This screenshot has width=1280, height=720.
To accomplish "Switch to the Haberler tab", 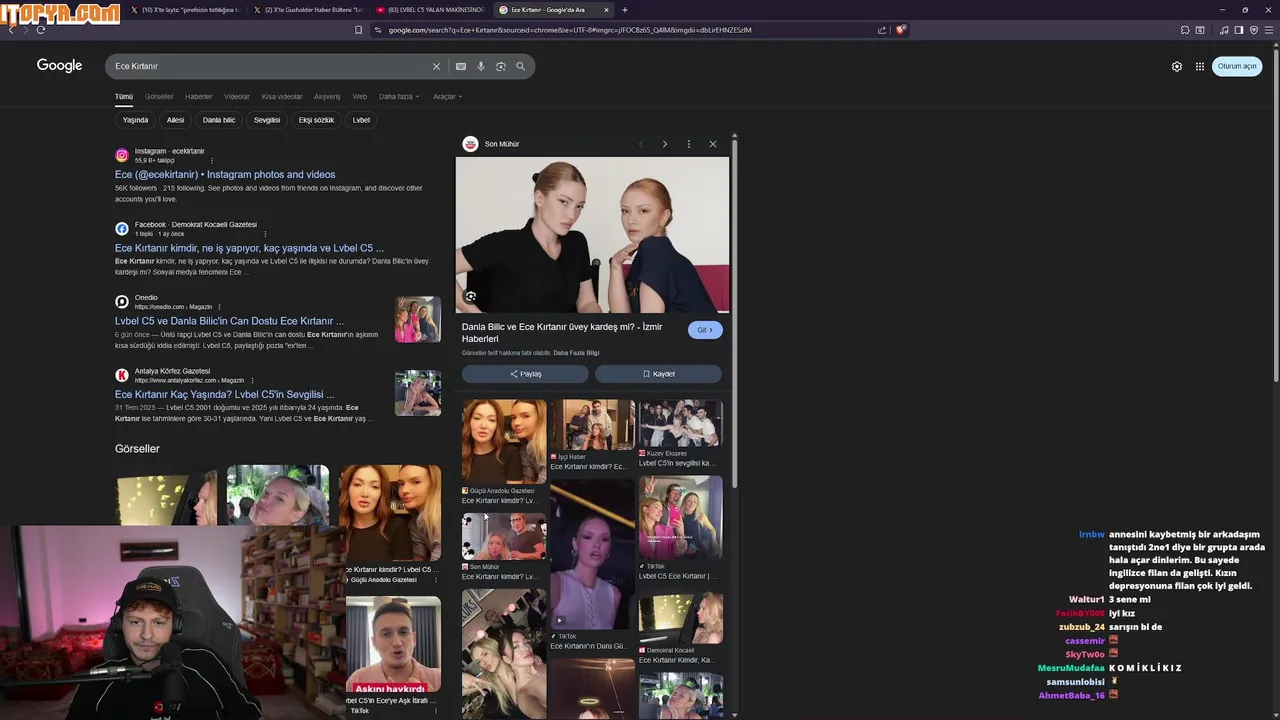I will pos(198,97).
